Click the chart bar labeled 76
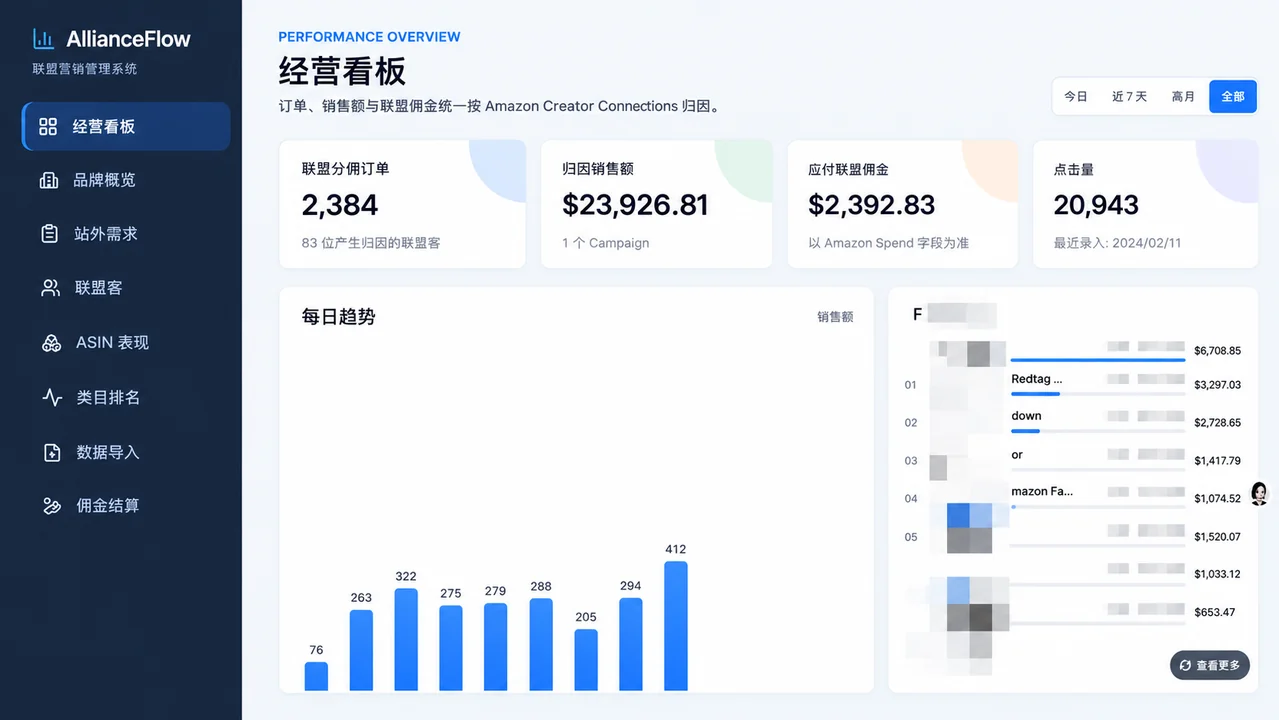 point(316,676)
